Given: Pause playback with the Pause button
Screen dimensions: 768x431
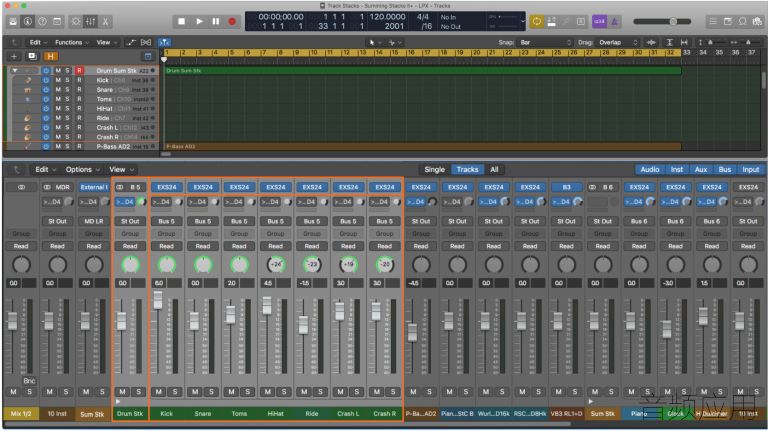Looking at the screenshot, I should pos(216,22).
